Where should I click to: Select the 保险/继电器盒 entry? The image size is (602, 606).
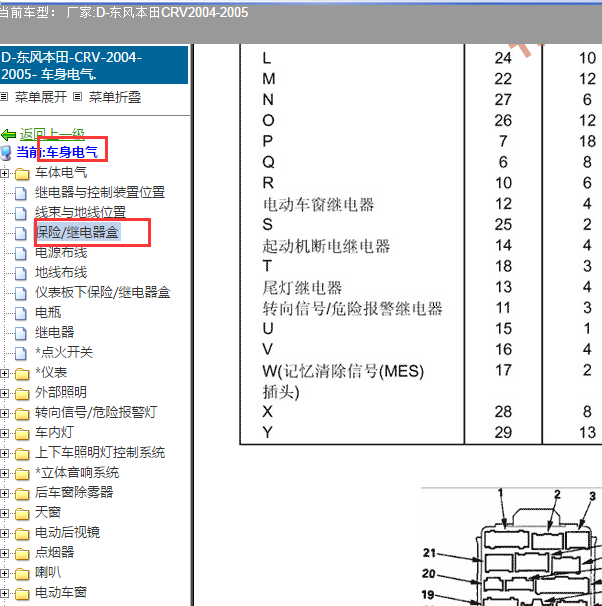pos(77,232)
